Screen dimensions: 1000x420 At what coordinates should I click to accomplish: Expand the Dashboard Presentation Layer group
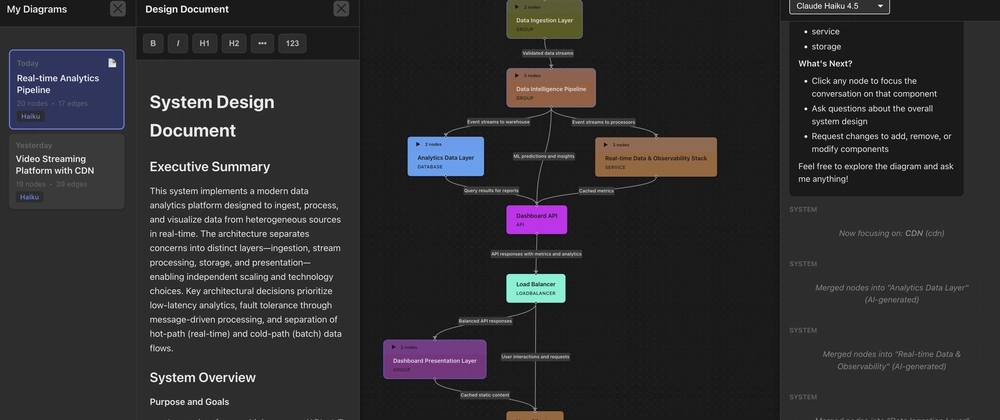point(393,347)
